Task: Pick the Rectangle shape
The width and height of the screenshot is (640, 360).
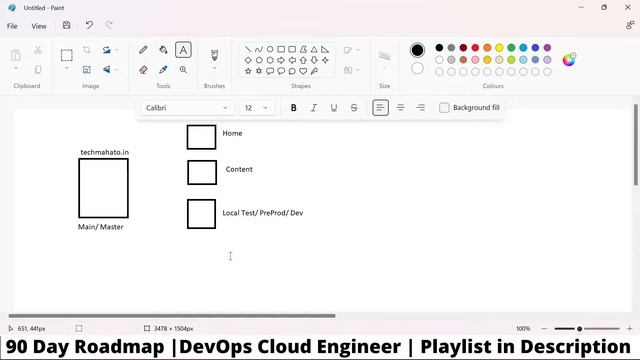Action: (281, 49)
